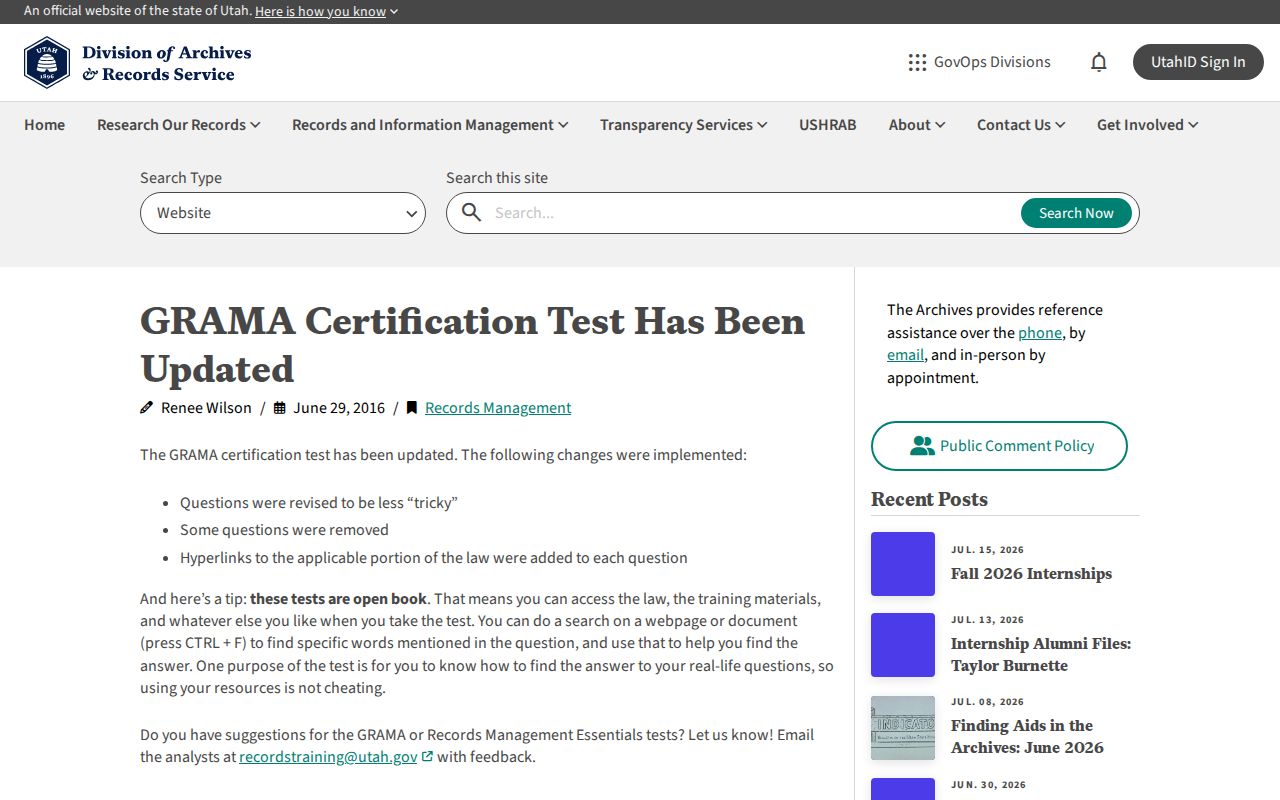This screenshot has height=800, width=1280.
Task: Click the Taylor Burnette post thumbnail
Action: (x=903, y=645)
